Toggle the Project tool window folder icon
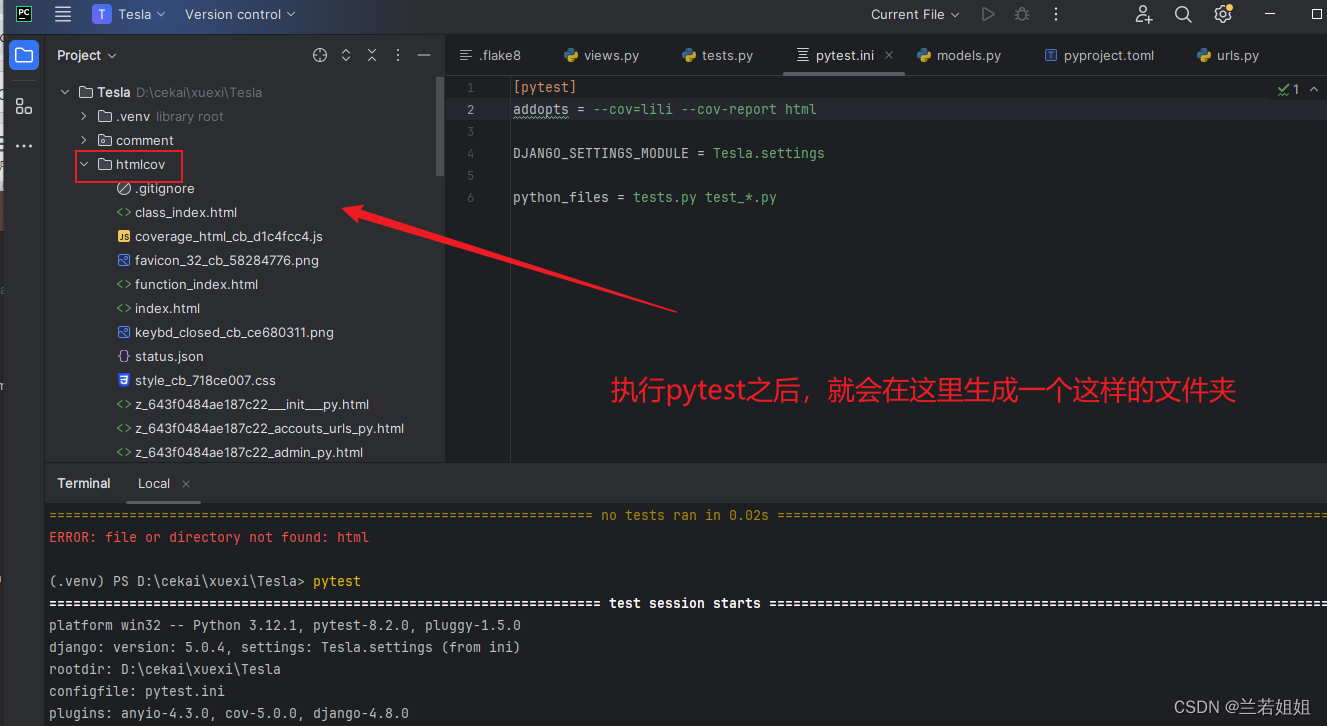Image resolution: width=1327 pixels, height=726 pixels. [24, 55]
